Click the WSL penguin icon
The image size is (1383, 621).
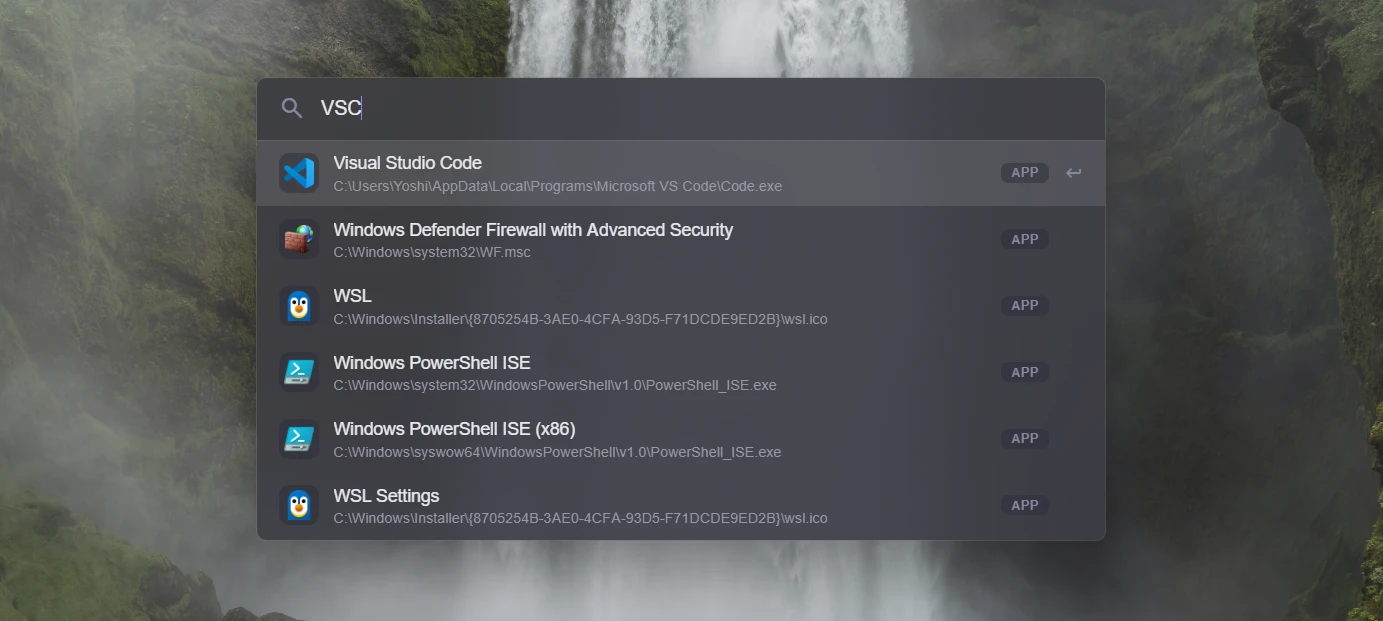298,306
